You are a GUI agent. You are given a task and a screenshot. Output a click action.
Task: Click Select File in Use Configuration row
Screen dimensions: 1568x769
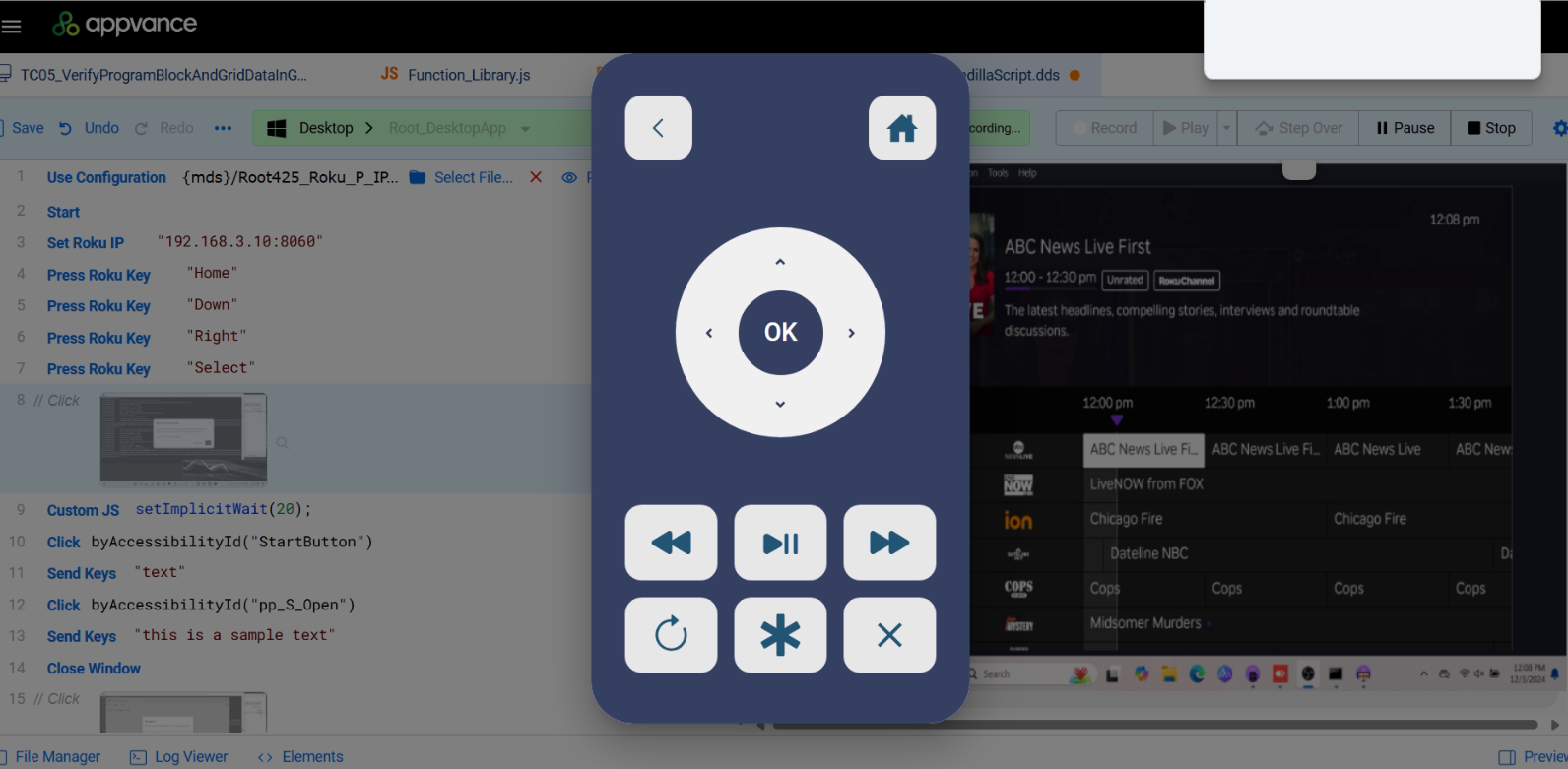tap(461, 177)
